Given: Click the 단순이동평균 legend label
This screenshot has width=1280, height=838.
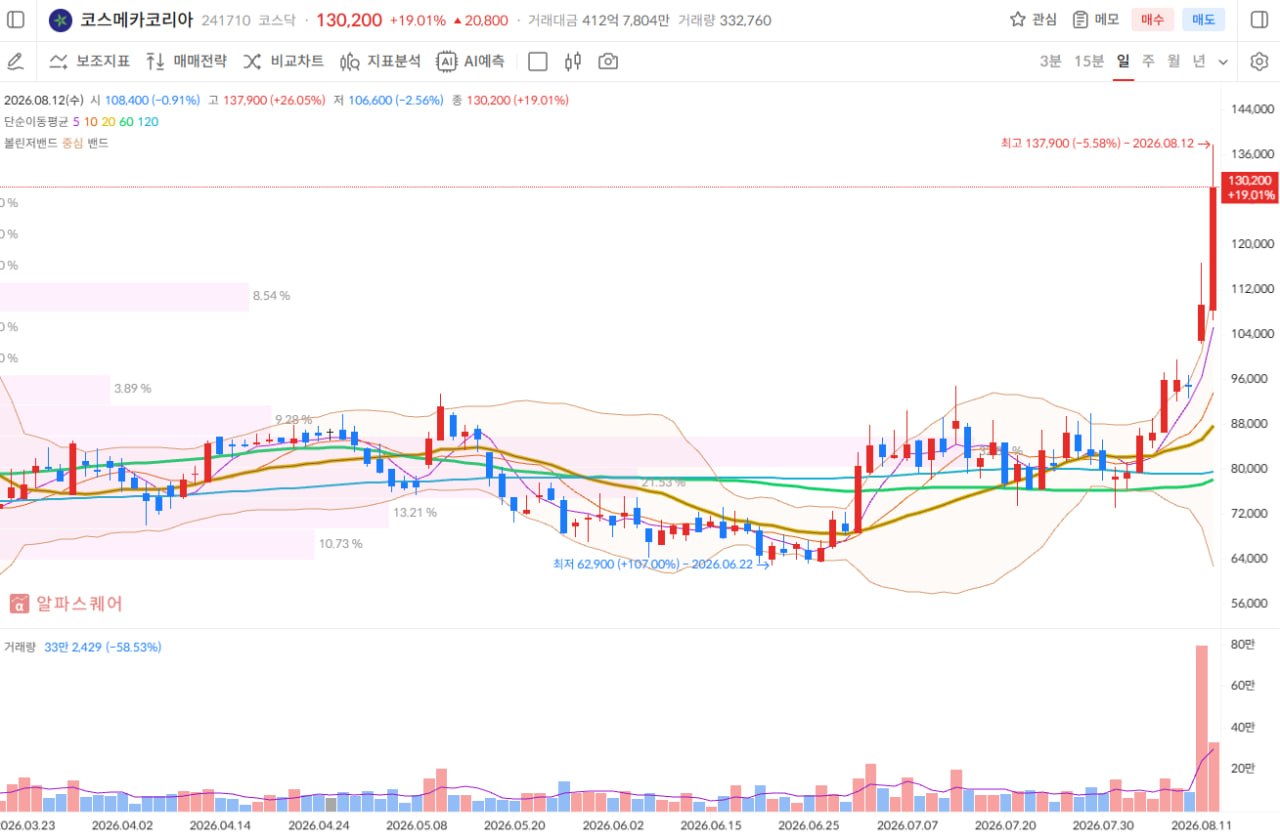Looking at the screenshot, I should point(35,121).
